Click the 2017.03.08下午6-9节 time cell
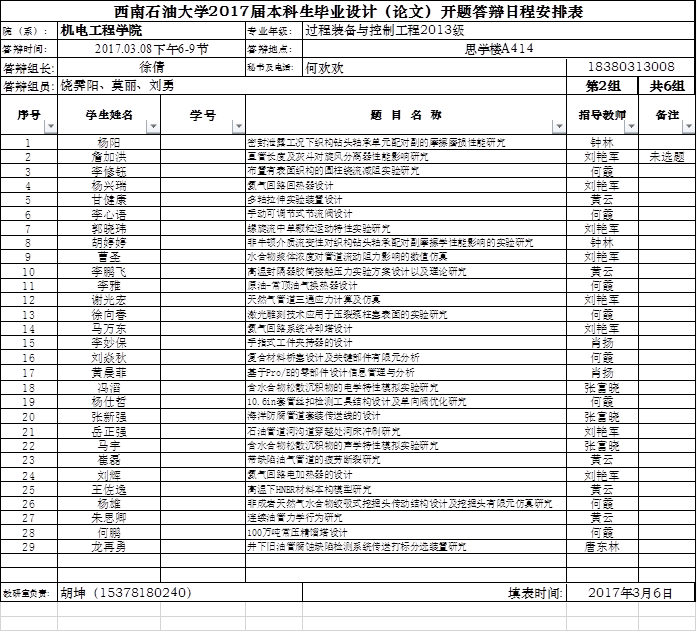The width and height of the screenshot is (697, 632). click(x=150, y=48)
